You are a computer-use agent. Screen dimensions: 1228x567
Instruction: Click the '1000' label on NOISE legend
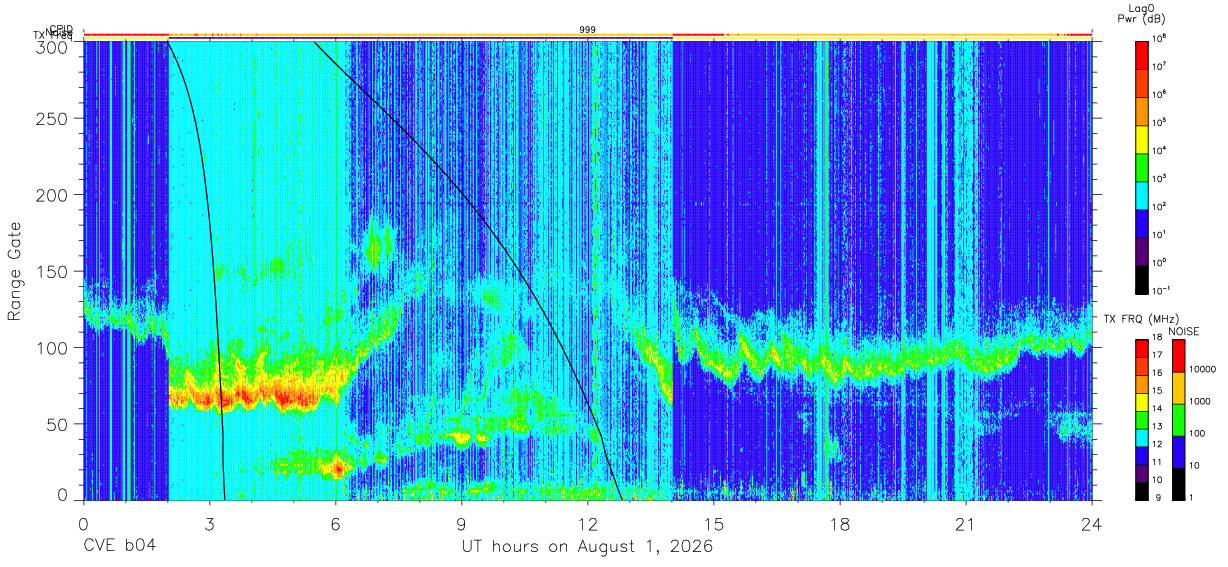coord(1199,402)
